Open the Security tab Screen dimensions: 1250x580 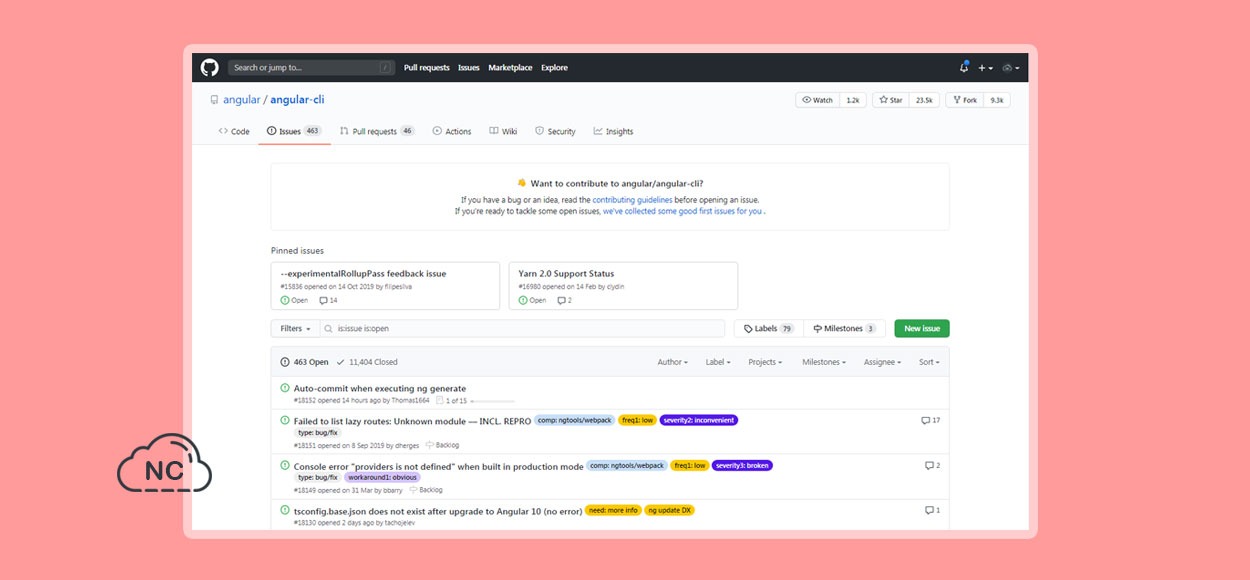555,132
